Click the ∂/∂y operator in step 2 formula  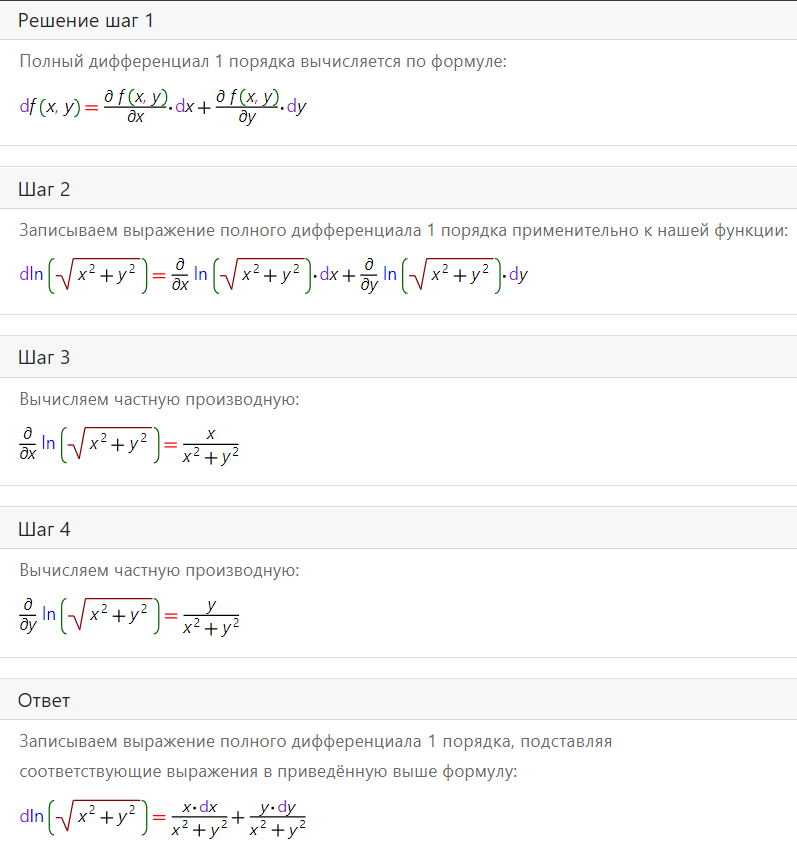tap(369, 275)
